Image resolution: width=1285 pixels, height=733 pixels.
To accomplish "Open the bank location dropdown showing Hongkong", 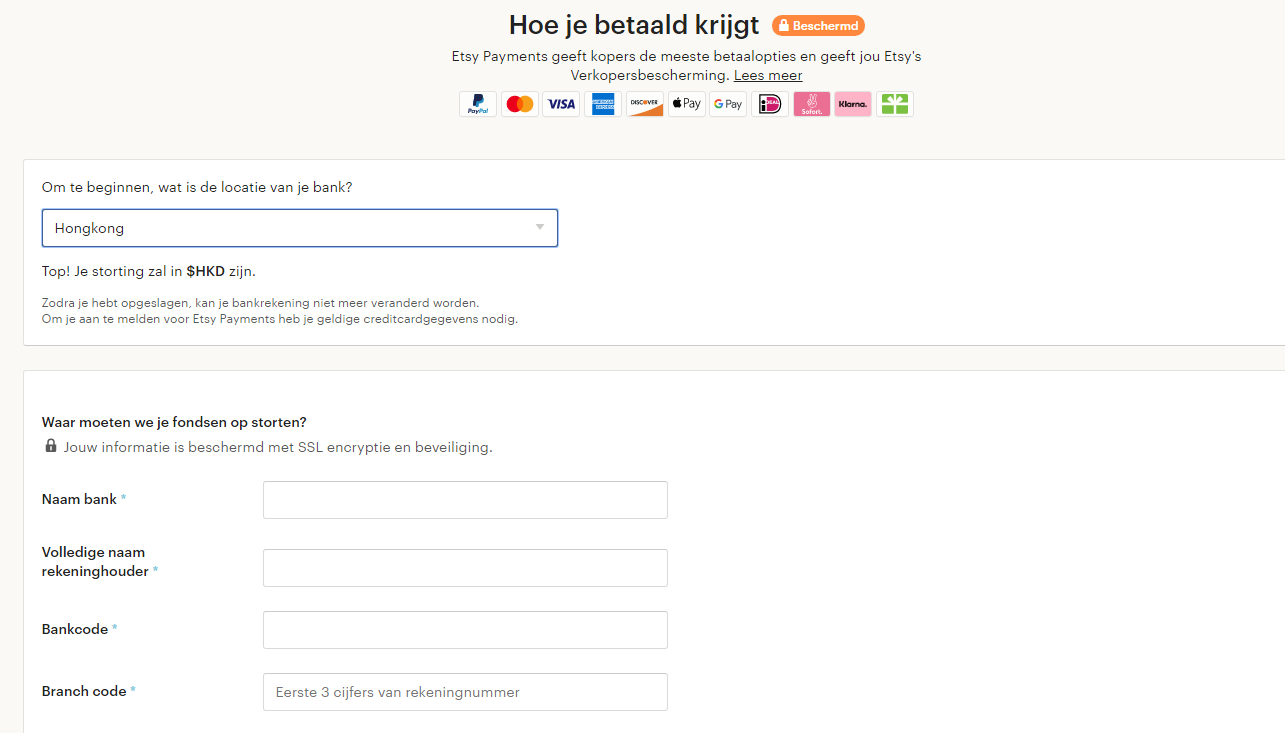I will point(299,228).
